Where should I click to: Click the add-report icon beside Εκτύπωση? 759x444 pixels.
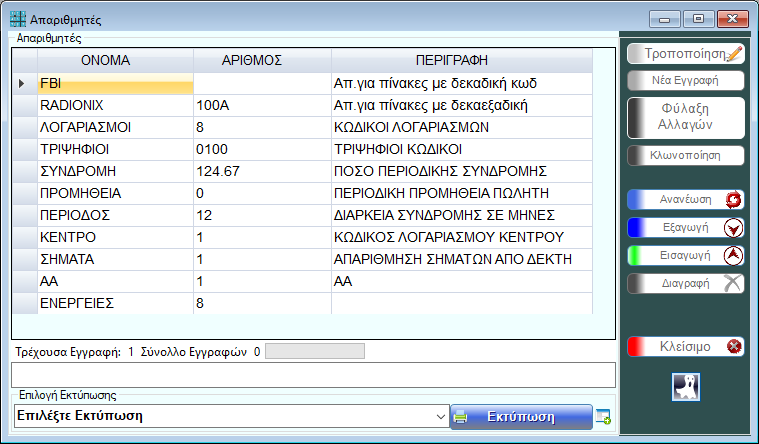[602, 417]
